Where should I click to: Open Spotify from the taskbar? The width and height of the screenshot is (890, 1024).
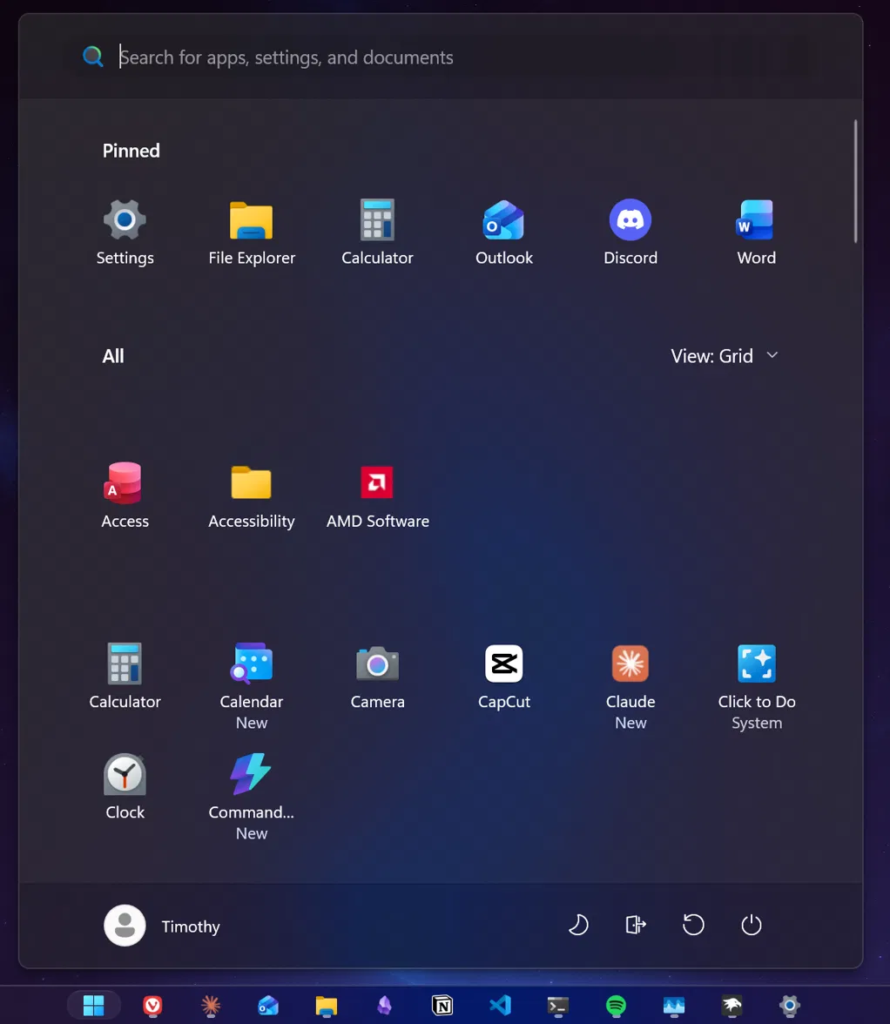coord(616,1006)
